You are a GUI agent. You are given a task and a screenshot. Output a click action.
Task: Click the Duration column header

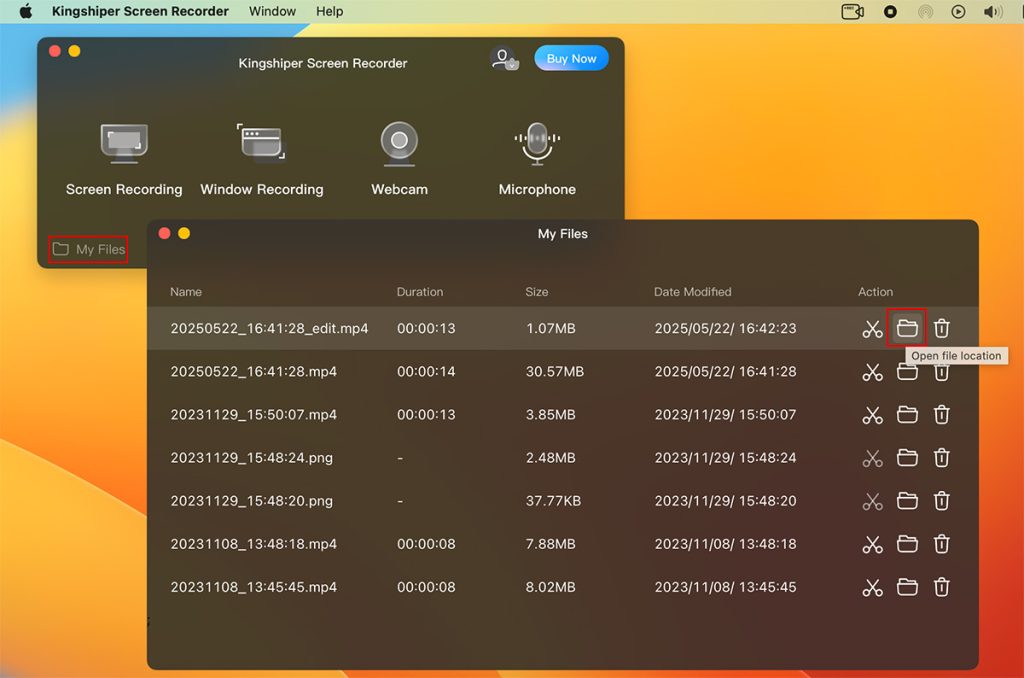click(420, 292)
